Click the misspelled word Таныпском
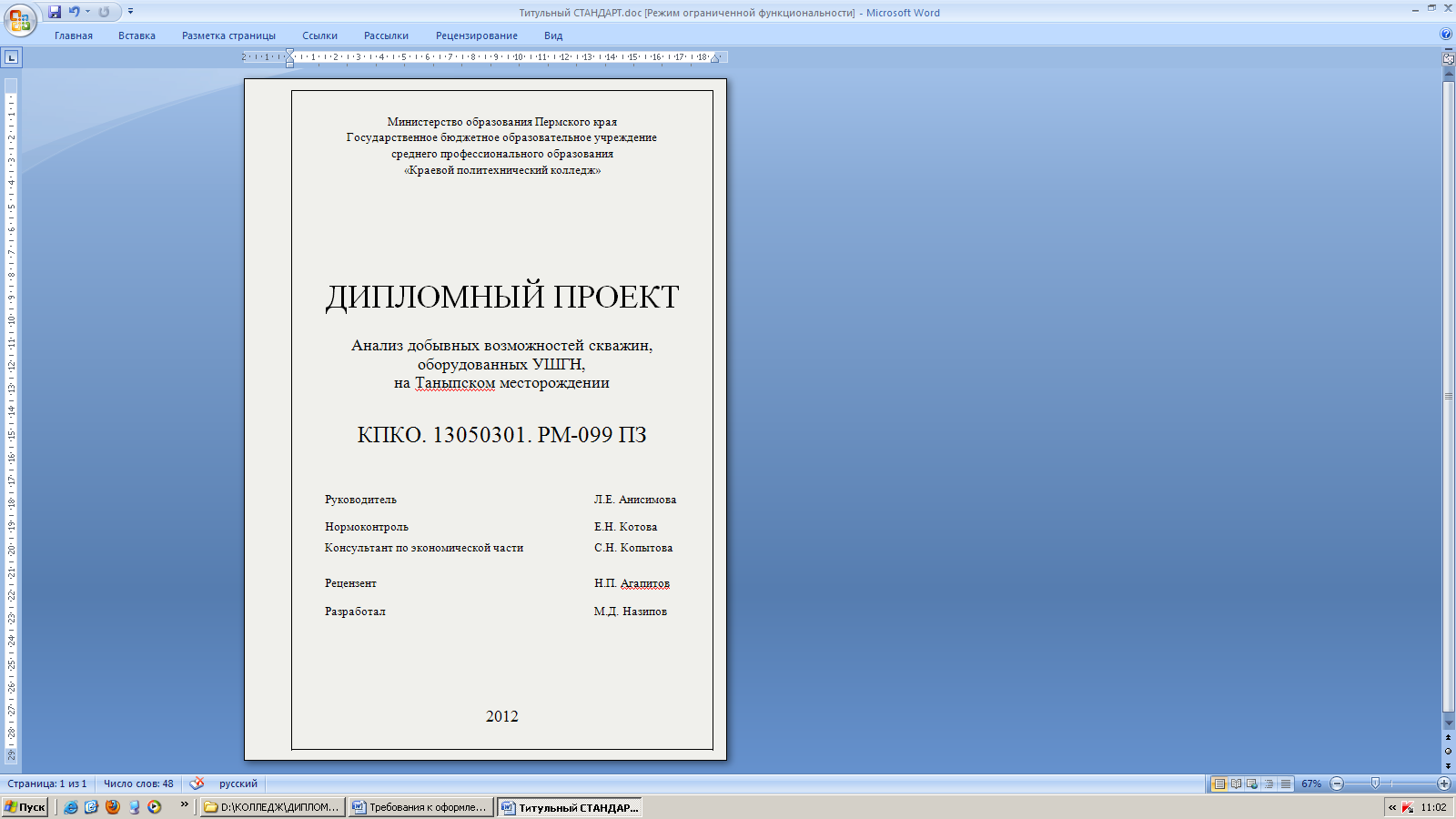Image resolution: width=1456 pixels, height=819 pixels. tap(455, 383)
